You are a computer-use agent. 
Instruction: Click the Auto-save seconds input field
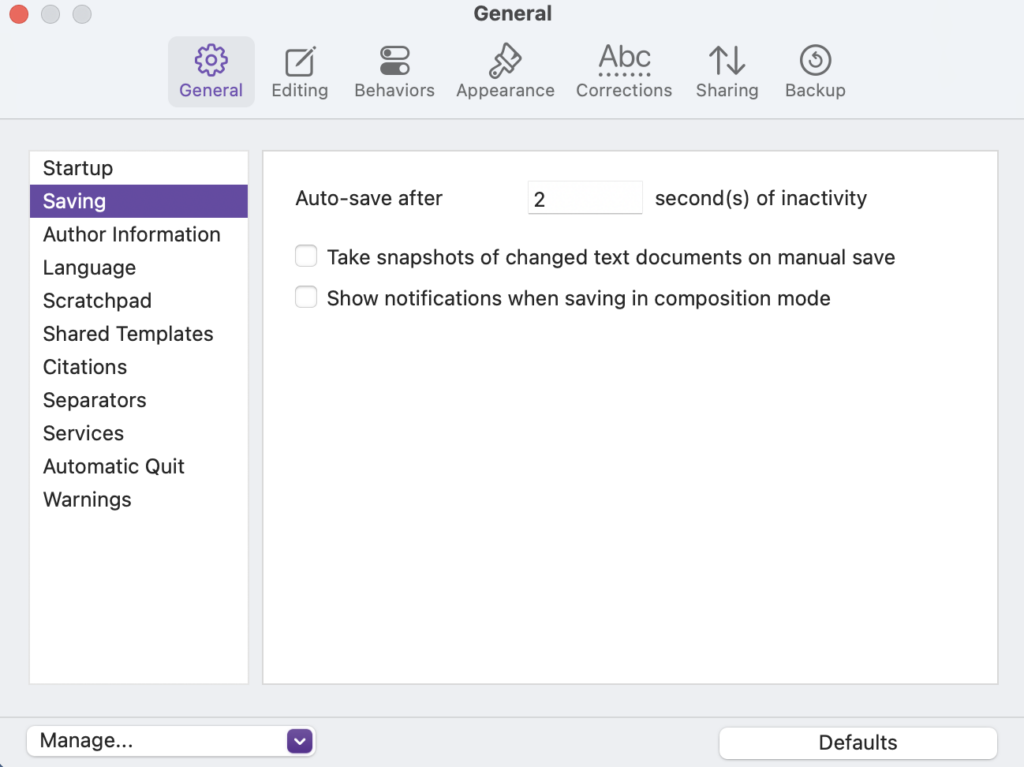(x=584, y=198)
